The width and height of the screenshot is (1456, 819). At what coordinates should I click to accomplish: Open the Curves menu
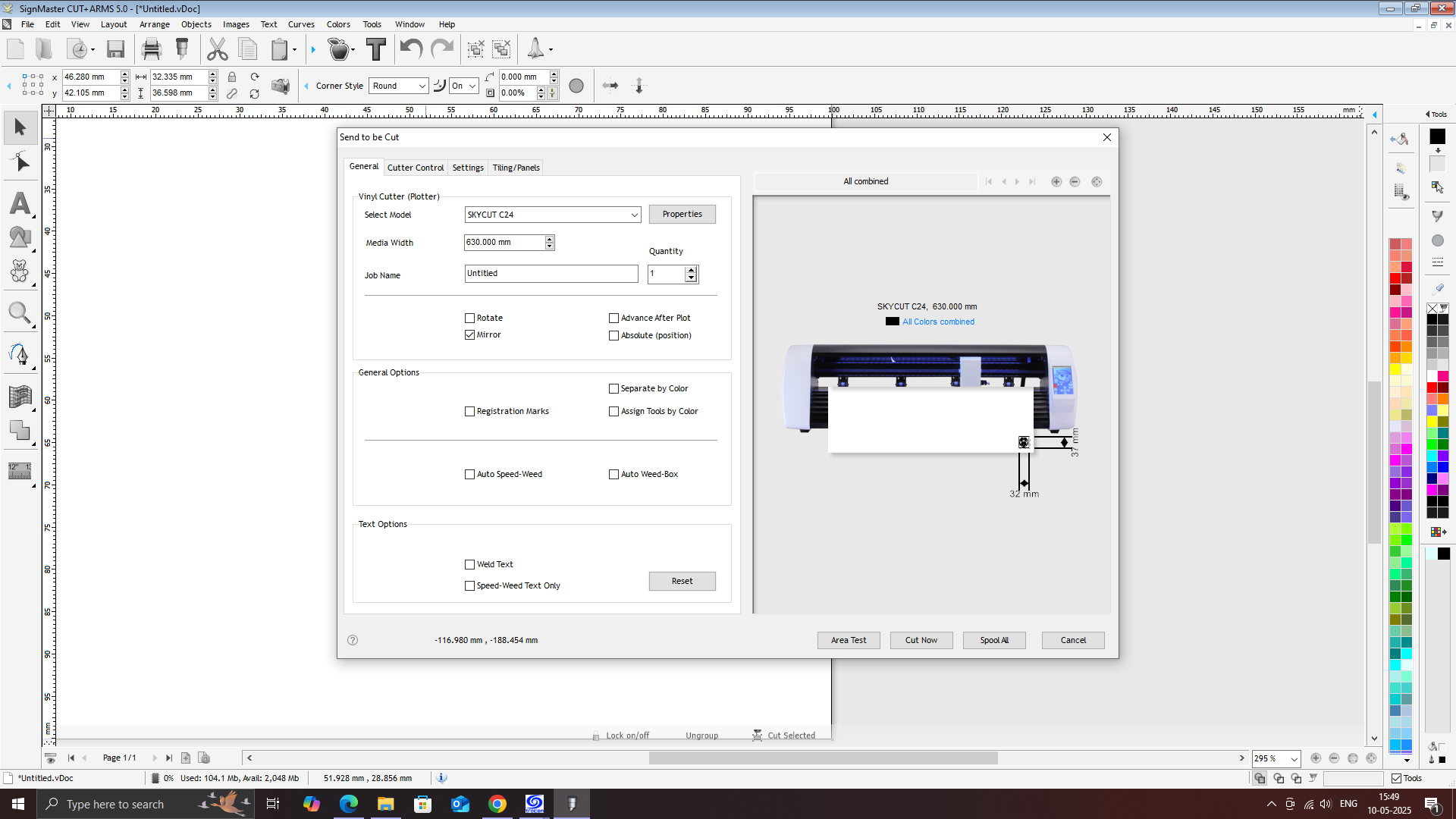click(301, 24)
